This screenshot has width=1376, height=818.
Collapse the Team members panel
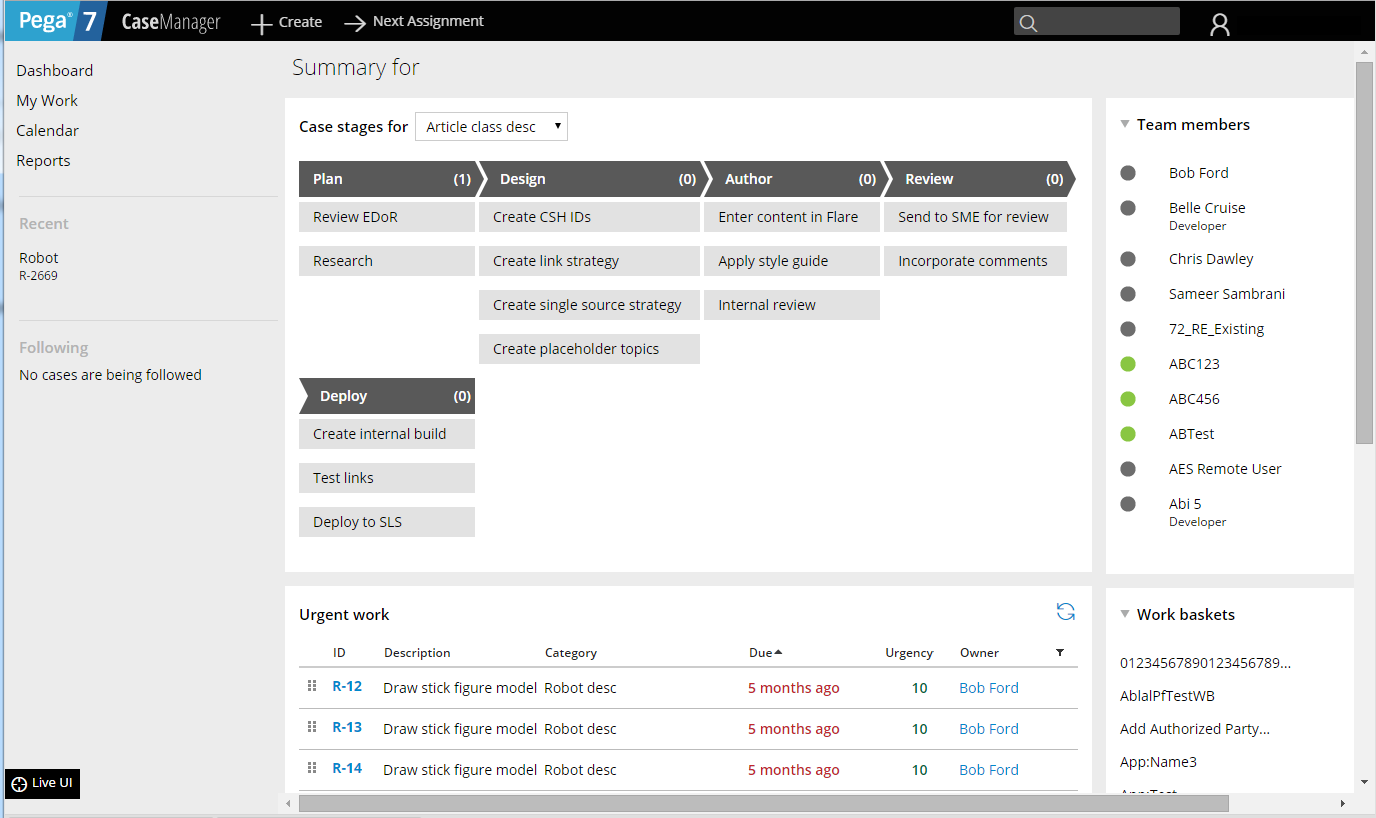[x=1125, y=123]
